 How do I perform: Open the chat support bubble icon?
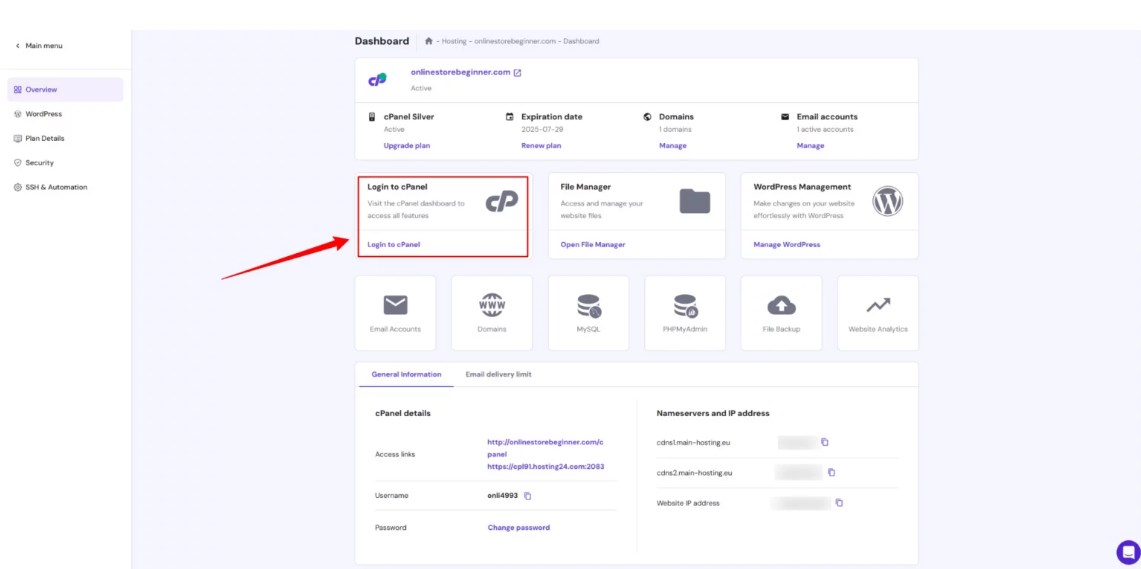[1128, 551]
